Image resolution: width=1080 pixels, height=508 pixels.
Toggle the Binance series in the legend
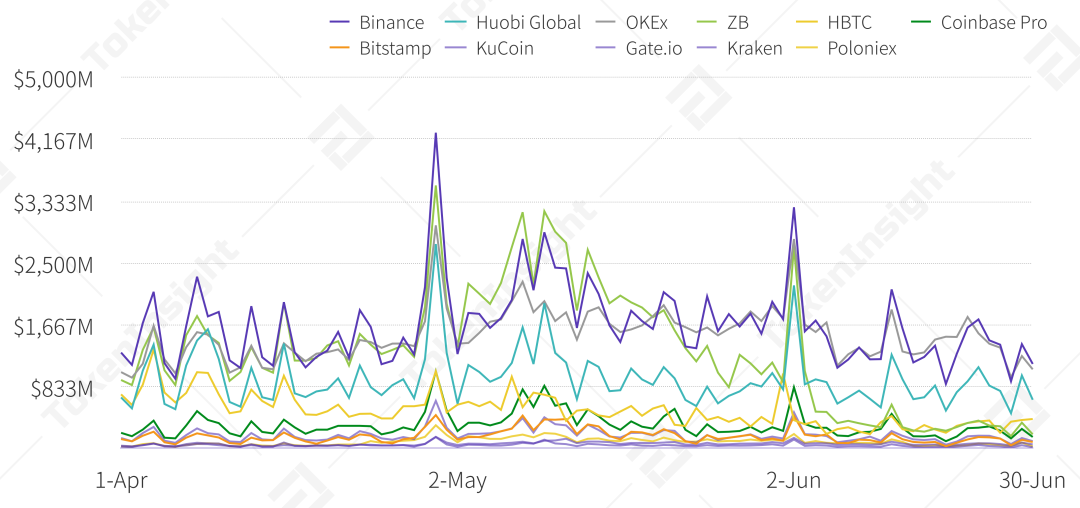tap(391, 22)
